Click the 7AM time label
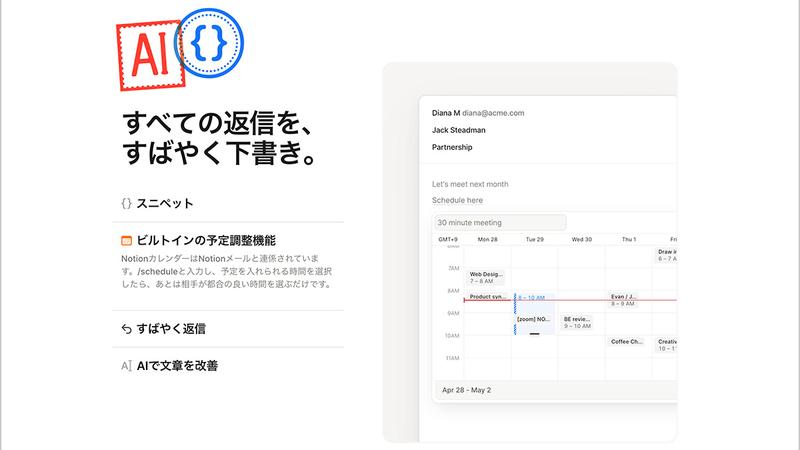This screenshot has width=800, height=450. (454, 268)
